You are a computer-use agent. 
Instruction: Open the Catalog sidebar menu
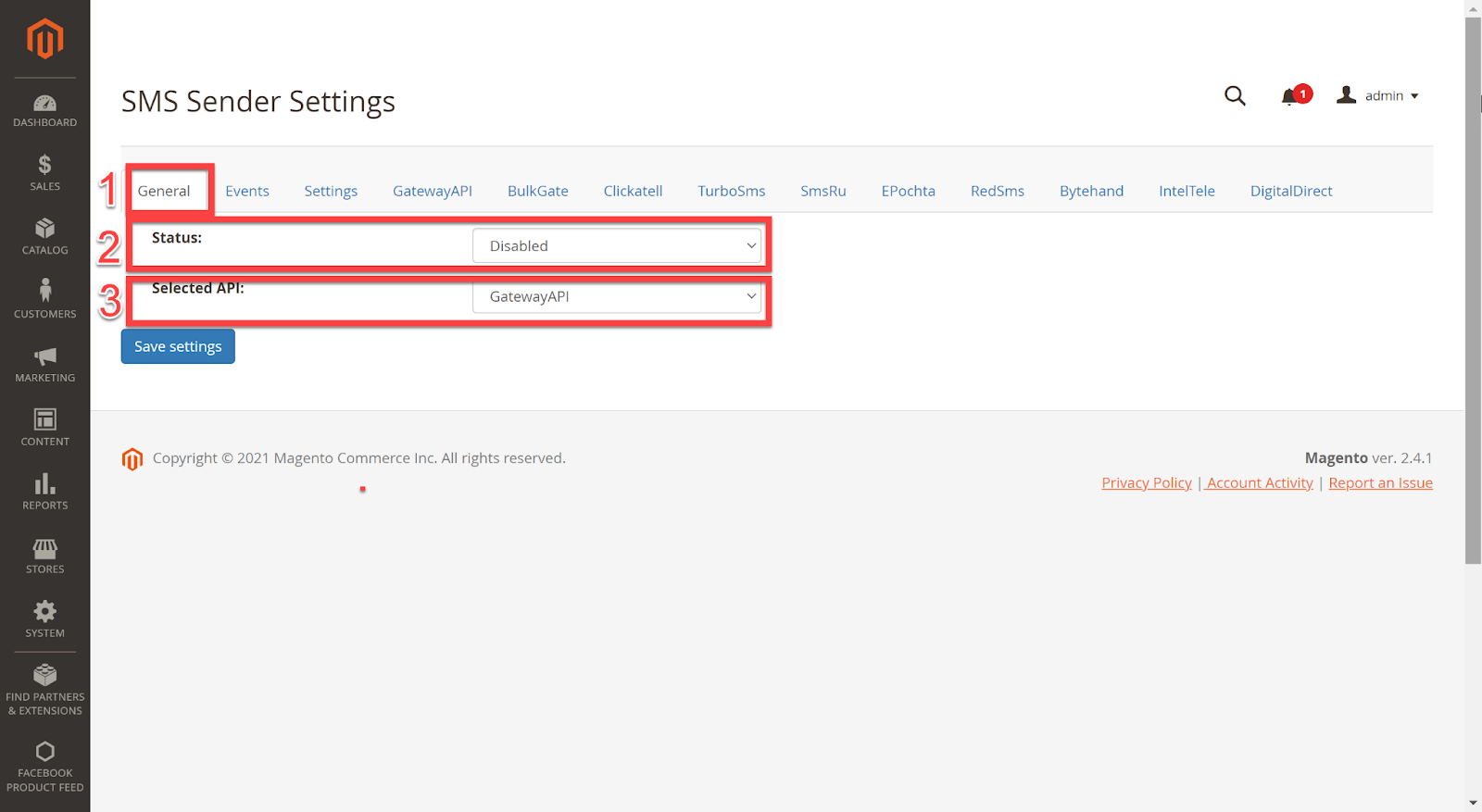tap(44, 237)
